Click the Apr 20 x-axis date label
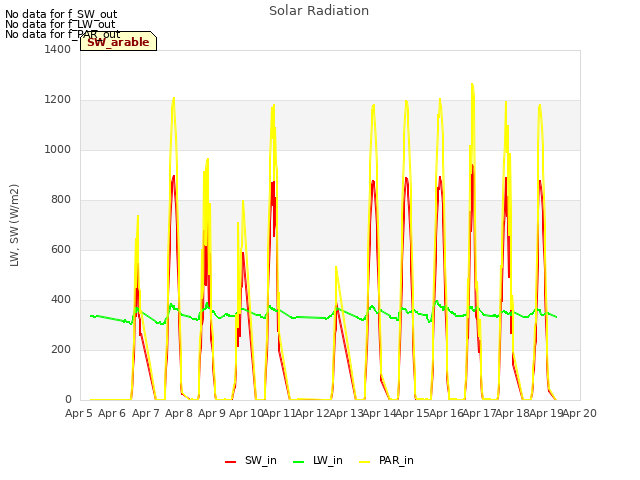640x480 pixels. coord(580,413)
